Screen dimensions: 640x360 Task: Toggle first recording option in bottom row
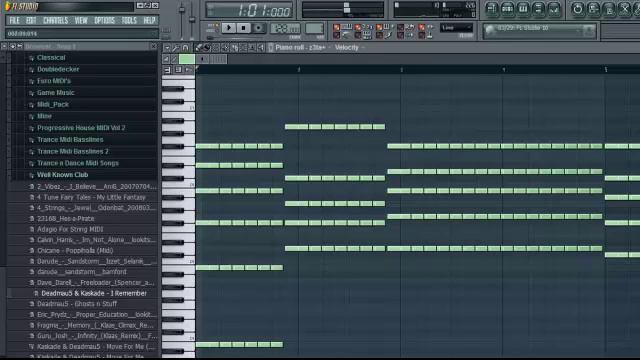(336, 35)
